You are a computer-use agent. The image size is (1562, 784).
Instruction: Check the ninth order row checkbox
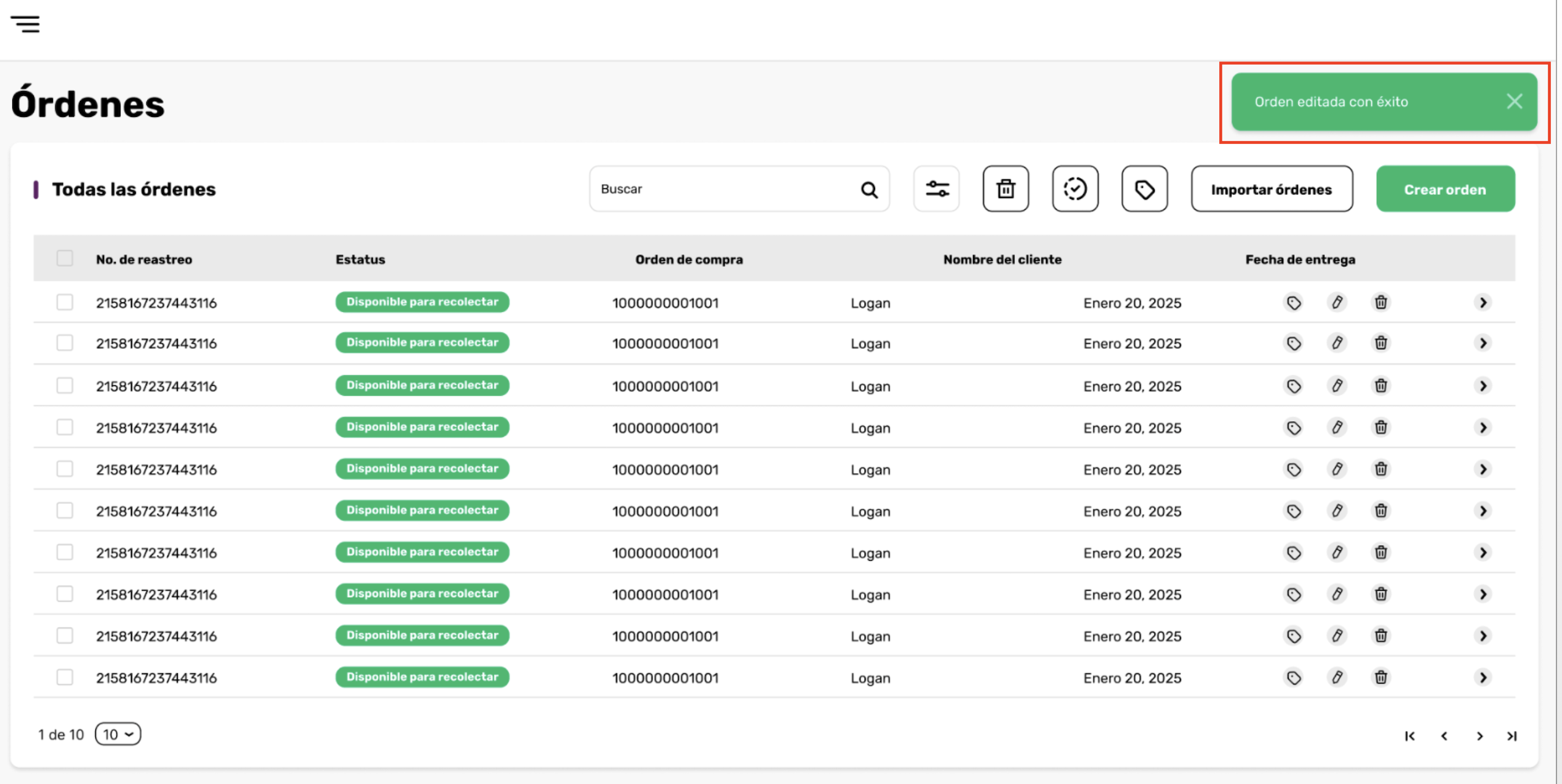click(65, 636)
